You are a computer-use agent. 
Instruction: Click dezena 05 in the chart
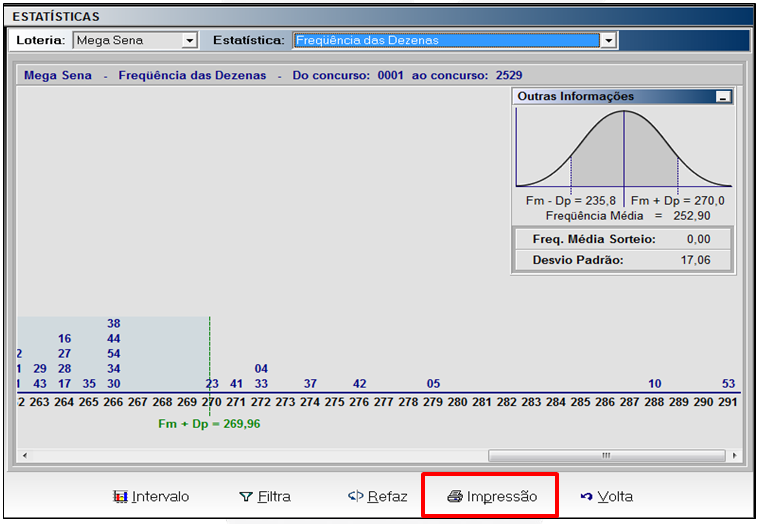tap(433, 384)
